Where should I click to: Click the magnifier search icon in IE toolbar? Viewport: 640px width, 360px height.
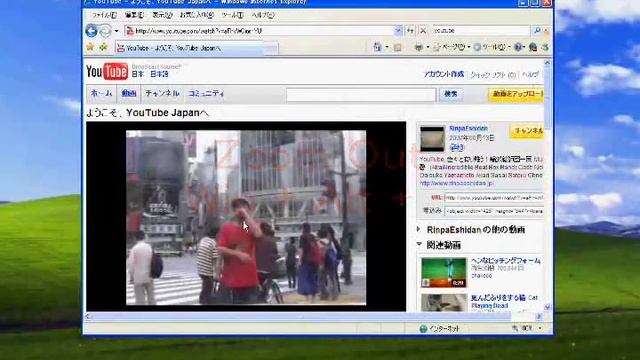[x=537, y=31]
